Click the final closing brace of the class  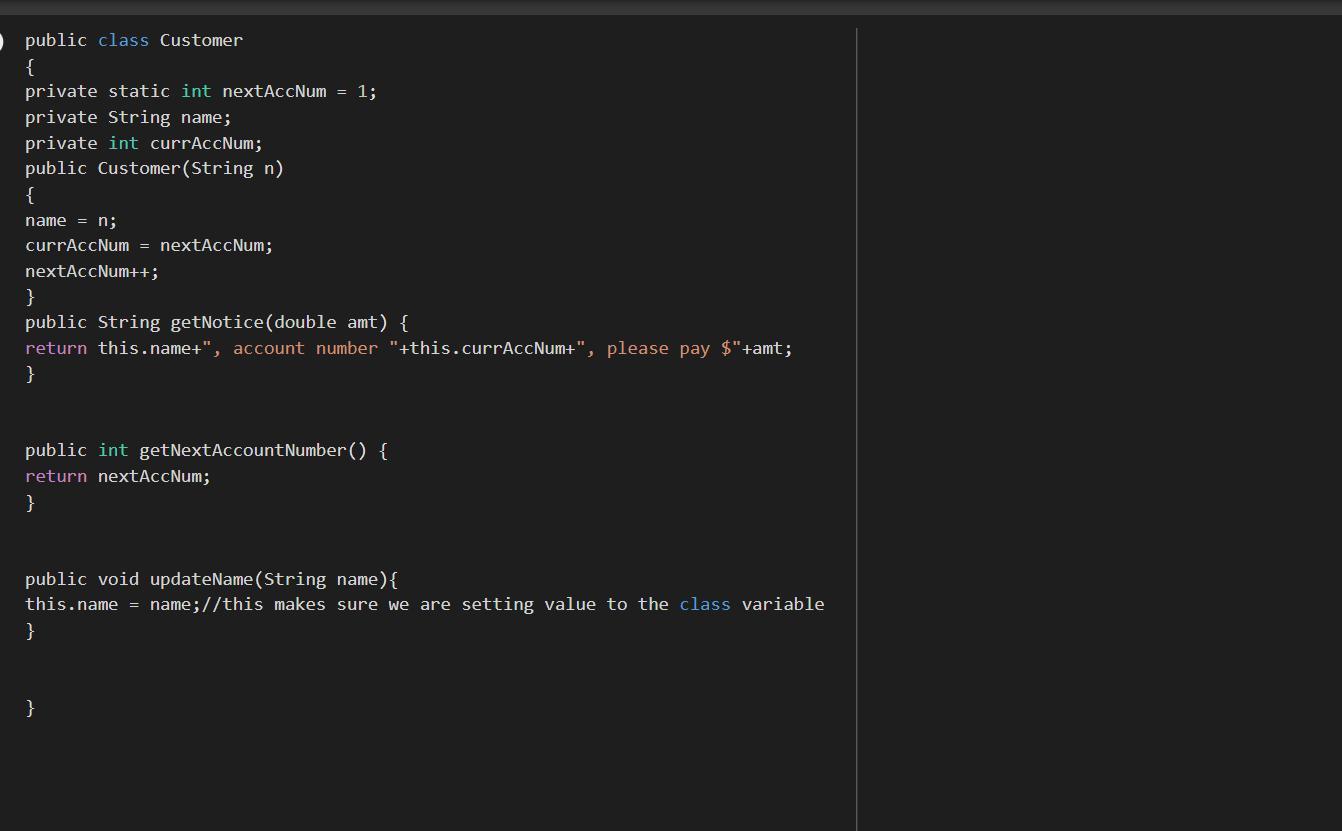(30, 707)
